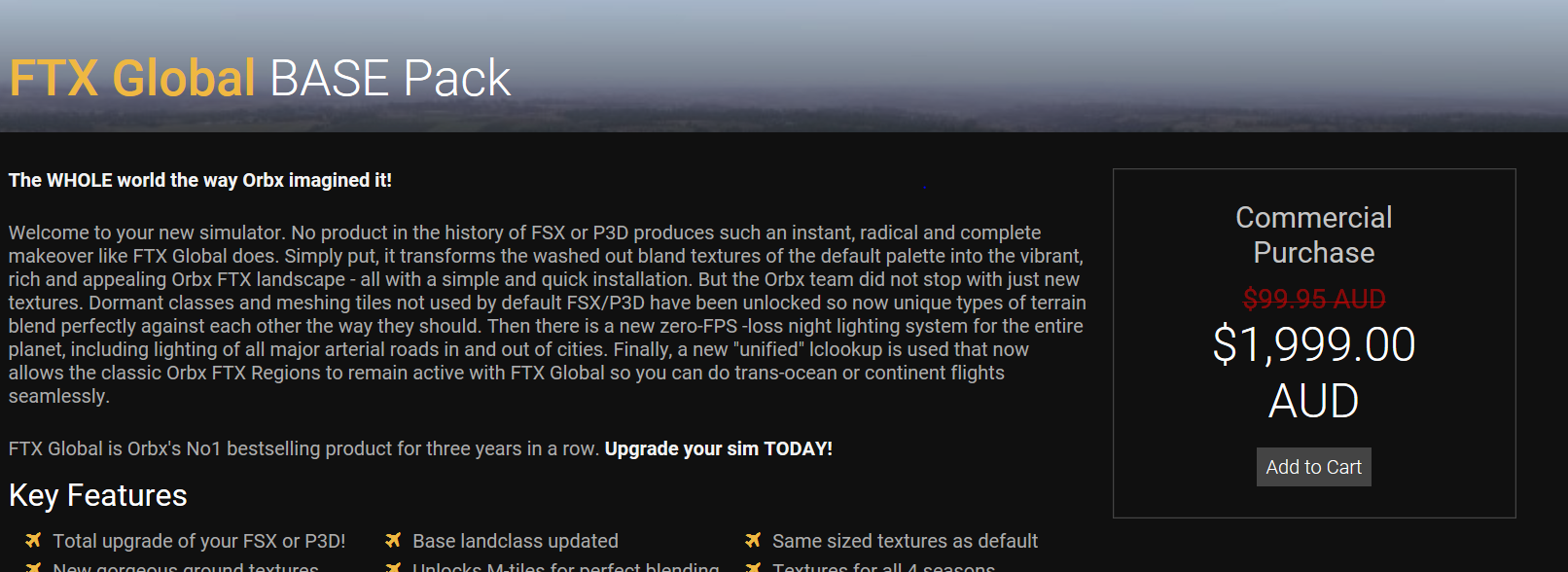Click the Total upgrade of your FSX or P3D text
This screenshot has width=1568, height=572.
198,541
